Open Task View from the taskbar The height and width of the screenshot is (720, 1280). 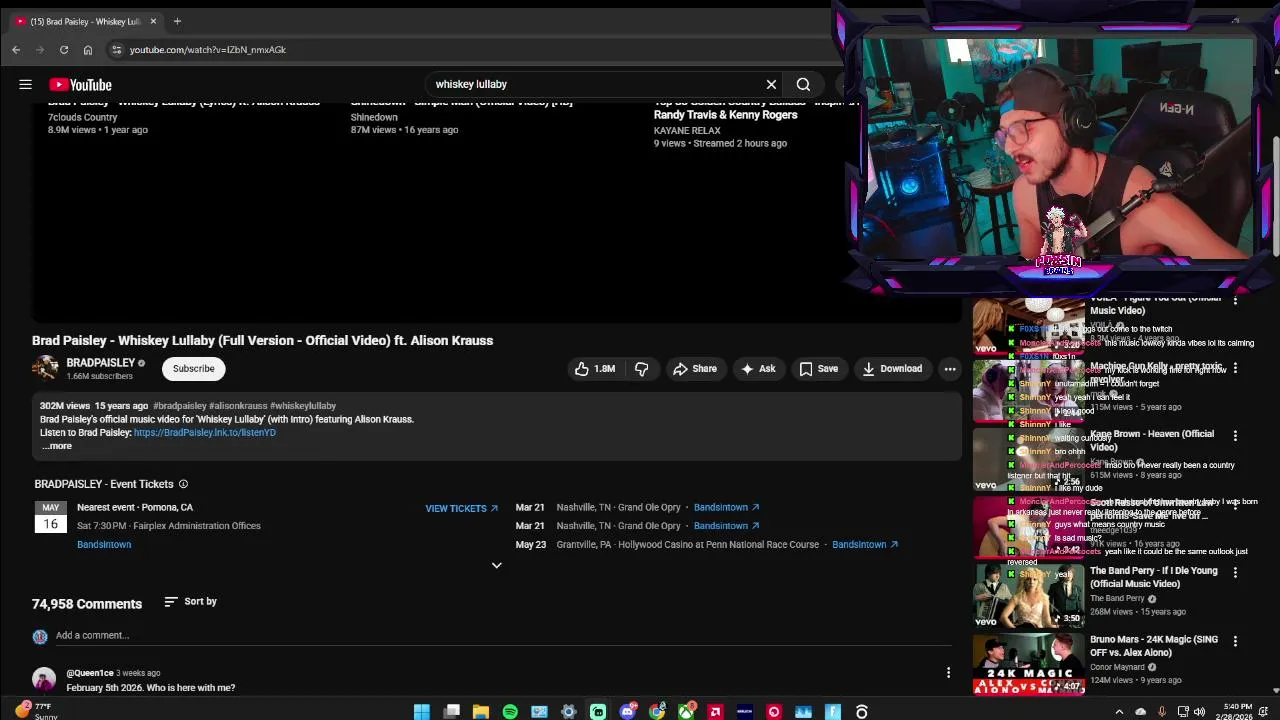tap(452, 712)
